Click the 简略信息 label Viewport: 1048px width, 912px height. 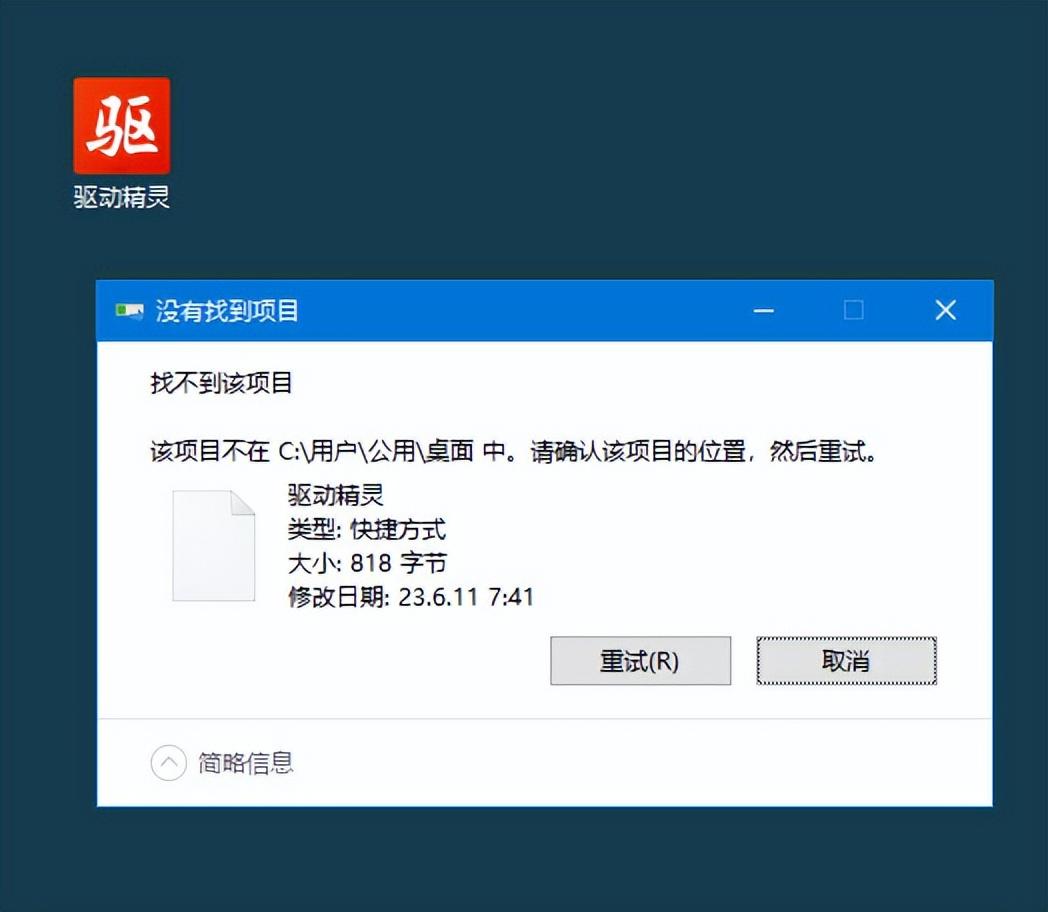tap(245, 763)
